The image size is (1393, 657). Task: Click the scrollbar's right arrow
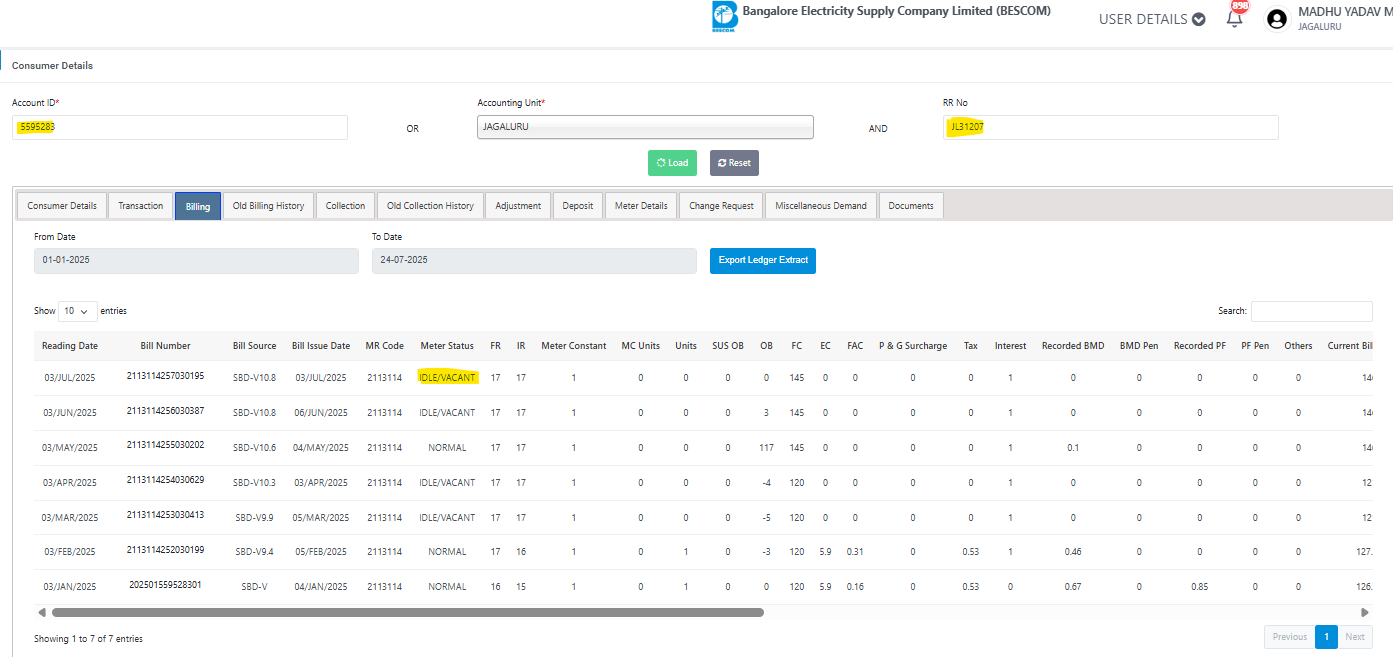coord(1365,612)
